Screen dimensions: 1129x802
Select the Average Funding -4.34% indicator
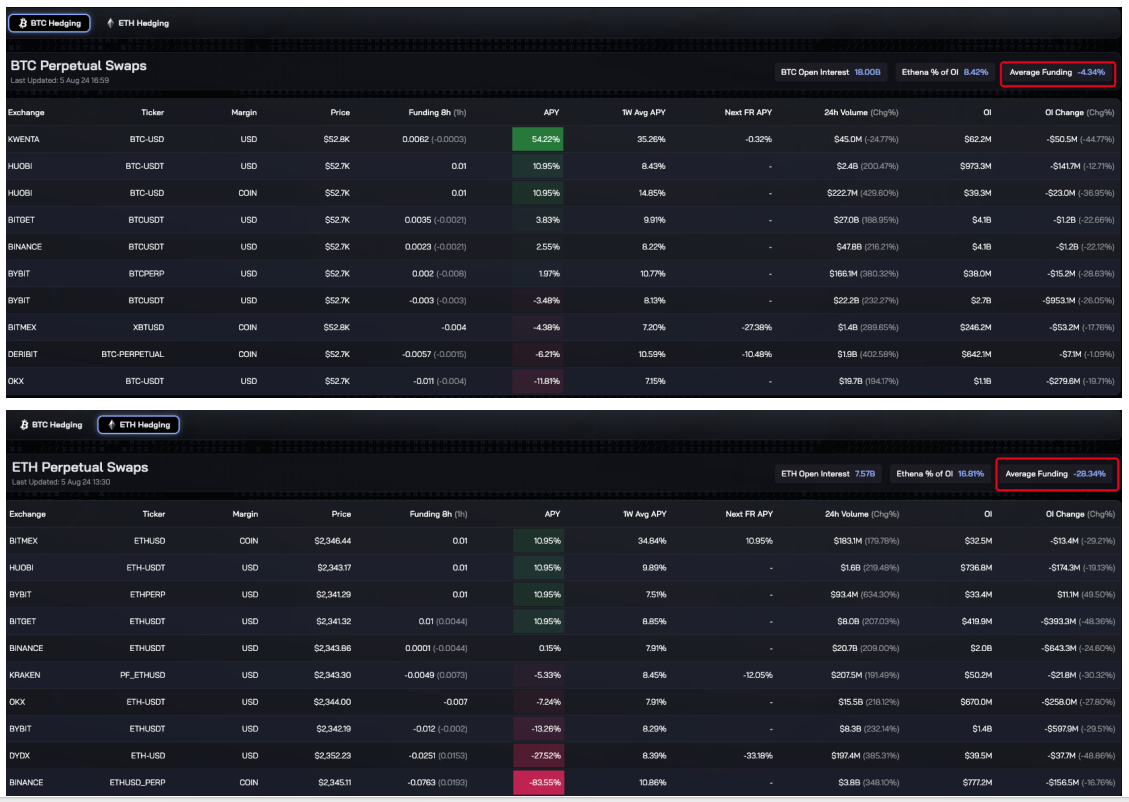pyautogui.click(x=1057, y=72)
